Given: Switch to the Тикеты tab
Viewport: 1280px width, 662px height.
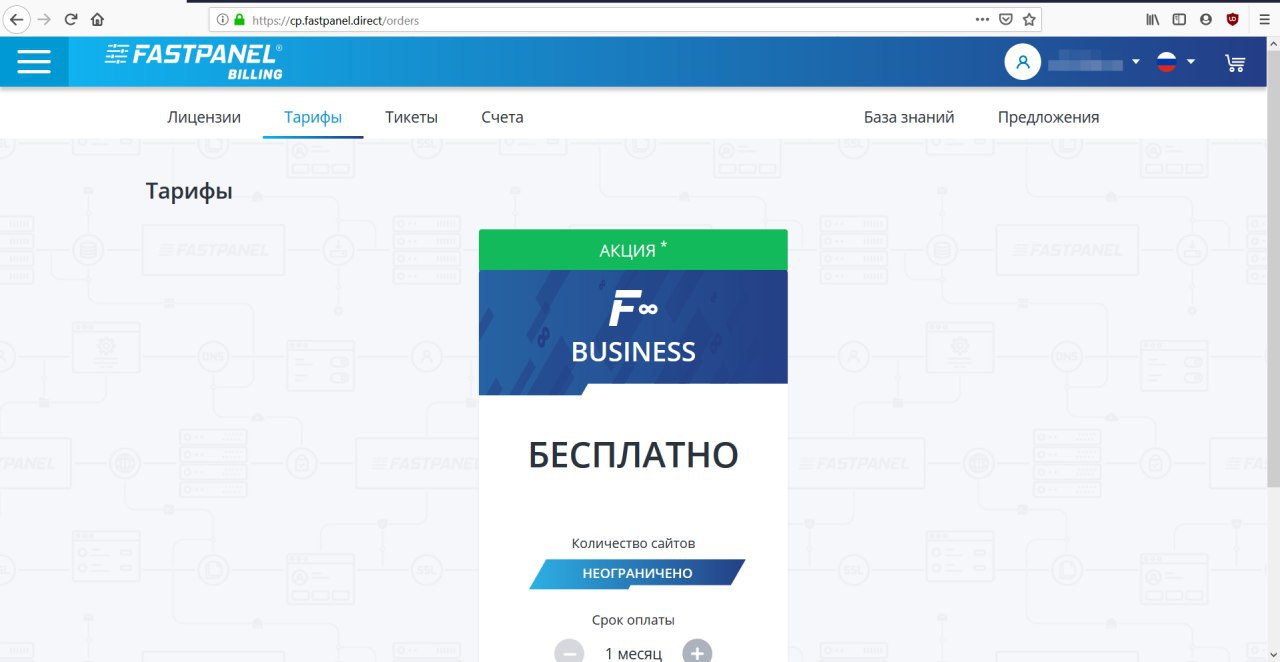Looking at the screenshot, I should point(411,117).
